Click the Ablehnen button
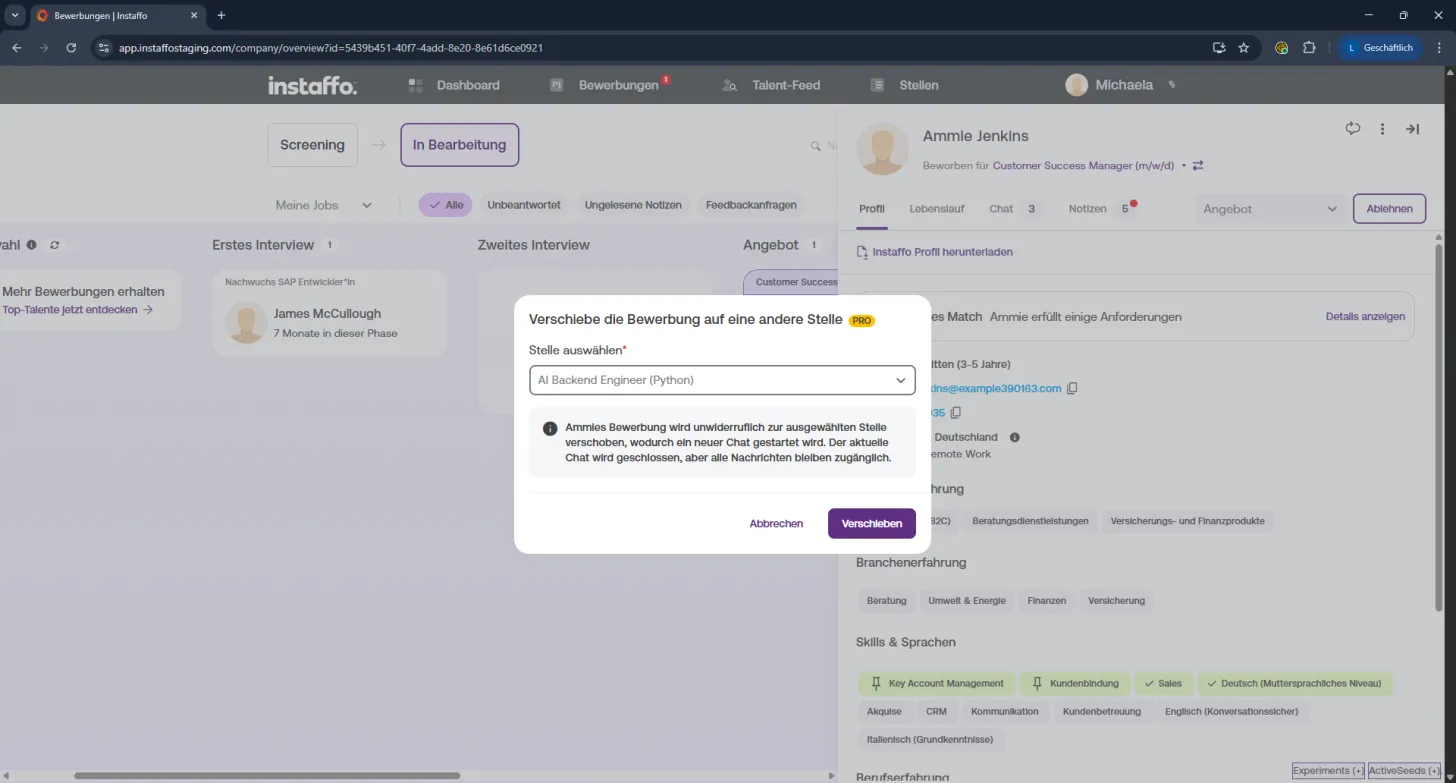The width and height of the screenshot is (1456, 783). (1389, 209)
